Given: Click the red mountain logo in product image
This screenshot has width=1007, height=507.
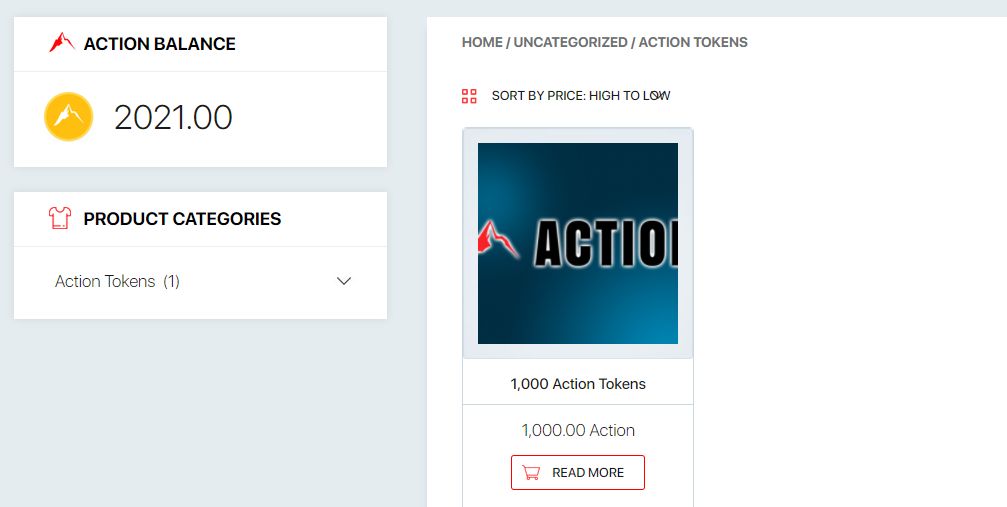Looking at the screenshot, I should (x=499, y=240).
